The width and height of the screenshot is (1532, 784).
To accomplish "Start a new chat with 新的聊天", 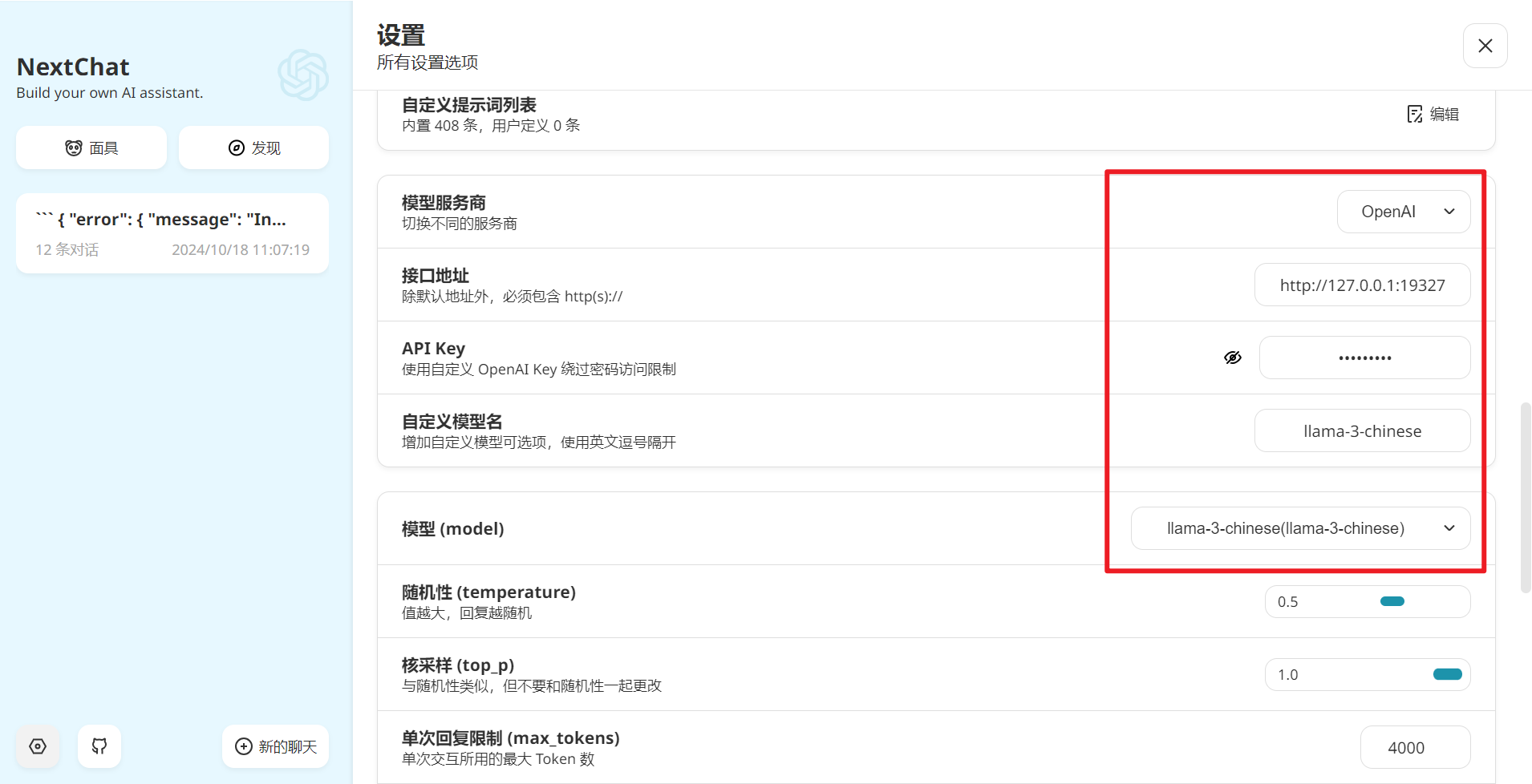I will pos(275,746).
